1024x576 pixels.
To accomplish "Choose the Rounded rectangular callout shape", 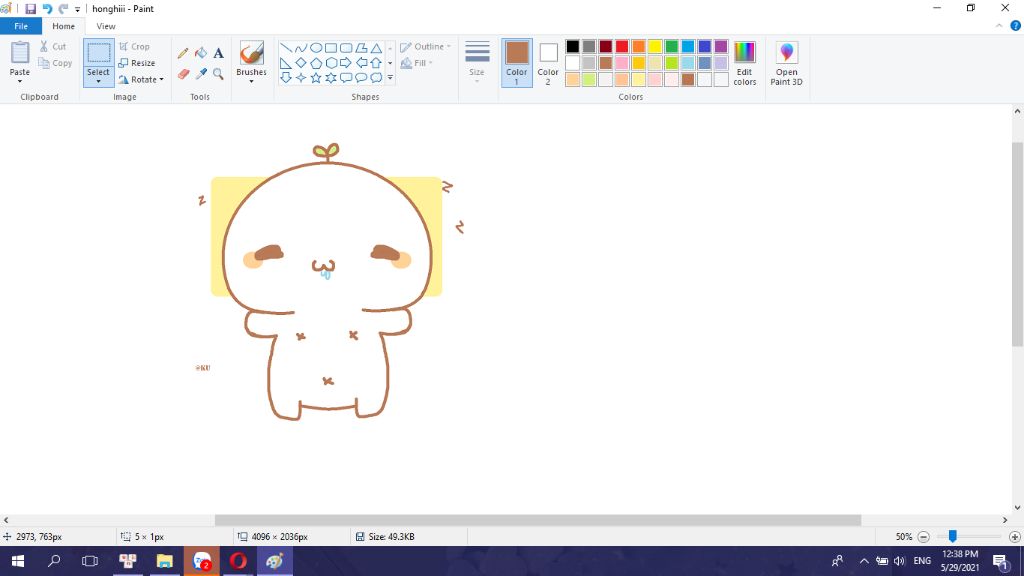I will click(x=346, y=78).
